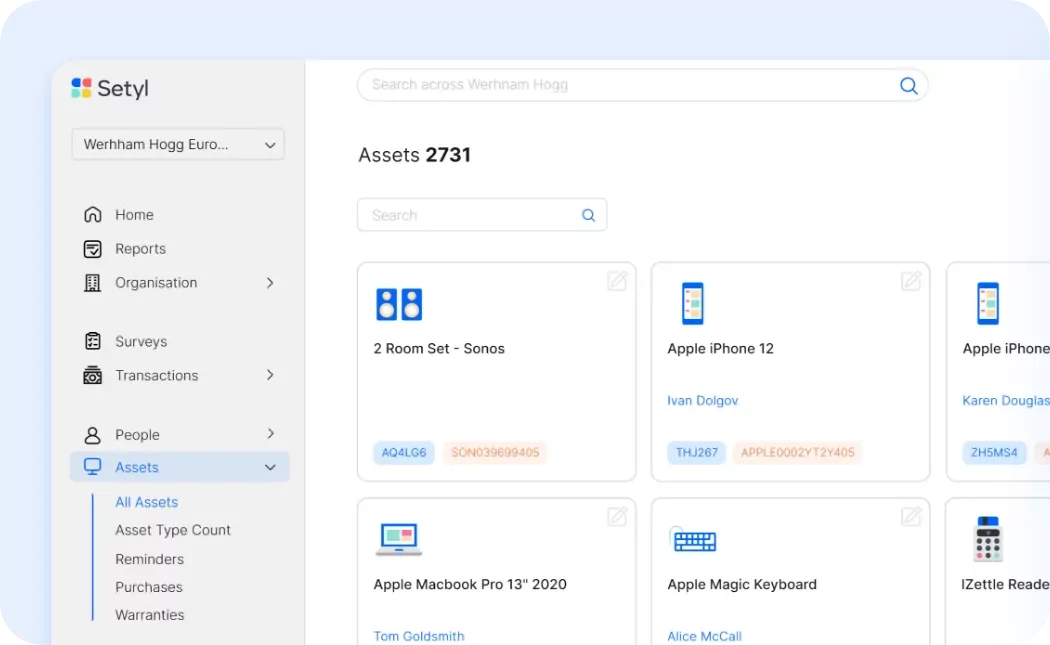Click the People person icon
1050x645 pixels.
pyautogui.click(x=92, y=435)
